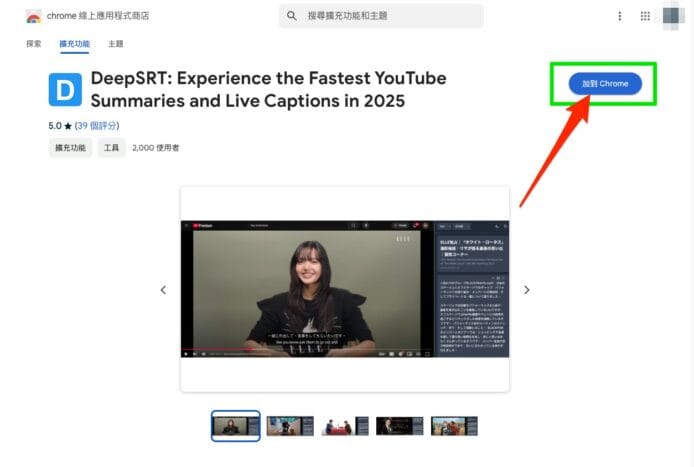Click the search magnifier icon

tap(292, 16)
